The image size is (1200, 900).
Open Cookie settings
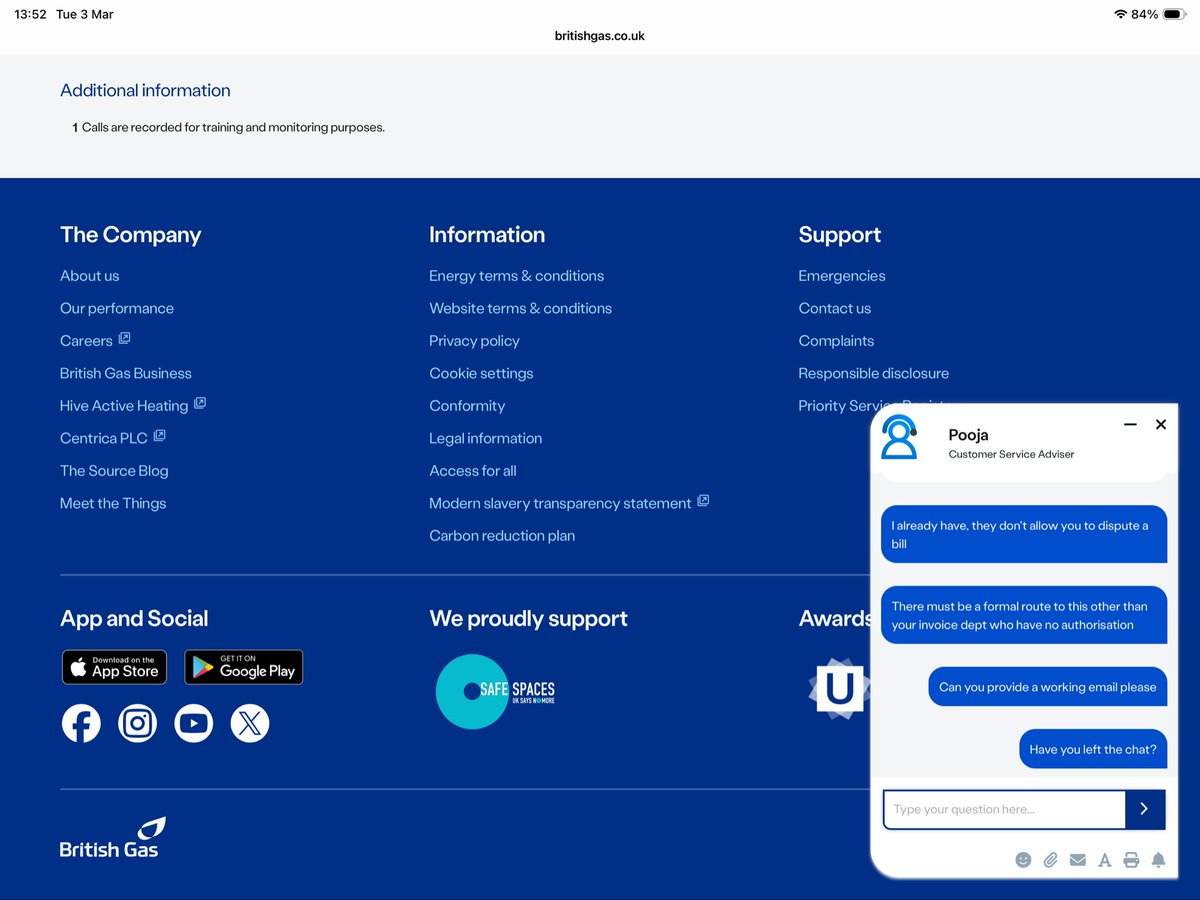click(482, 373)
